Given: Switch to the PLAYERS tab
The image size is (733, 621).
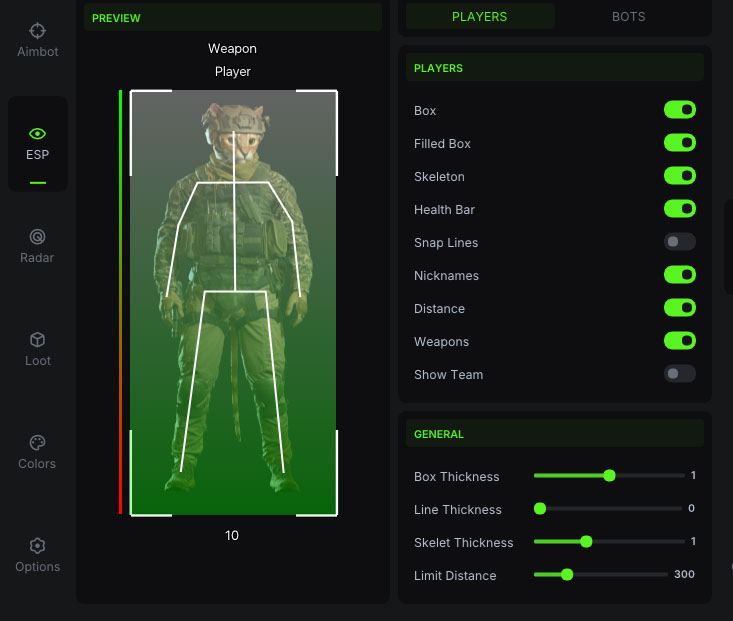Looking at the screenshot, I should point(479,16).
